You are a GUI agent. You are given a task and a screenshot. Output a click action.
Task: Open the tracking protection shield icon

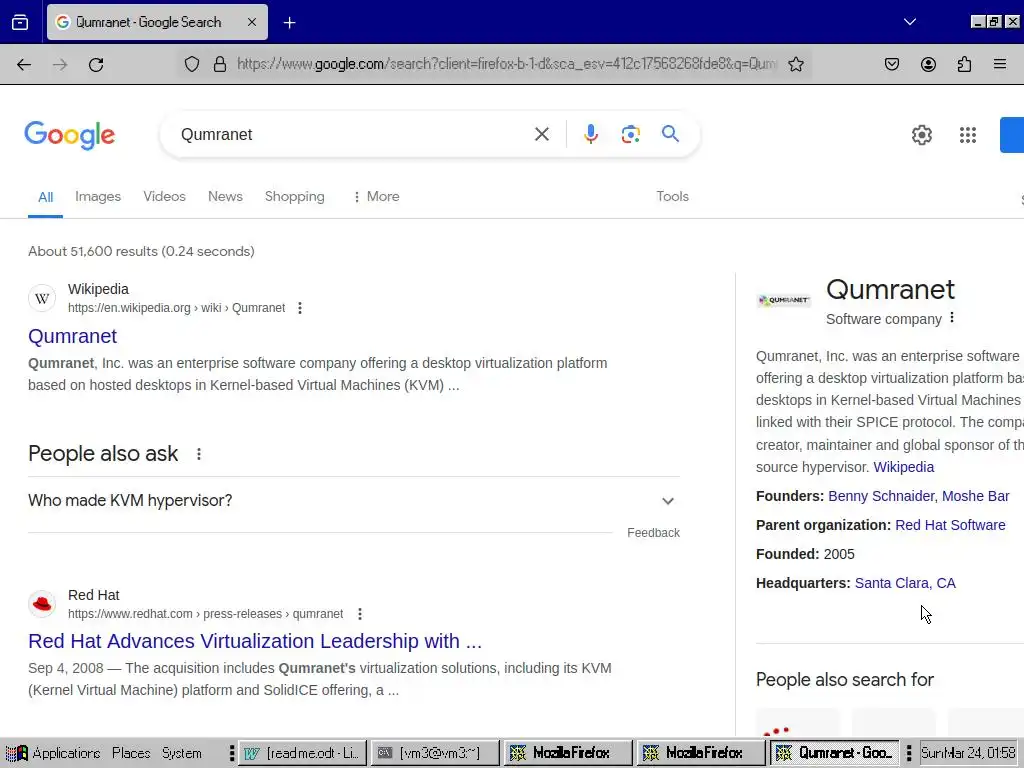pyautogui.click(x=191, y=64)
